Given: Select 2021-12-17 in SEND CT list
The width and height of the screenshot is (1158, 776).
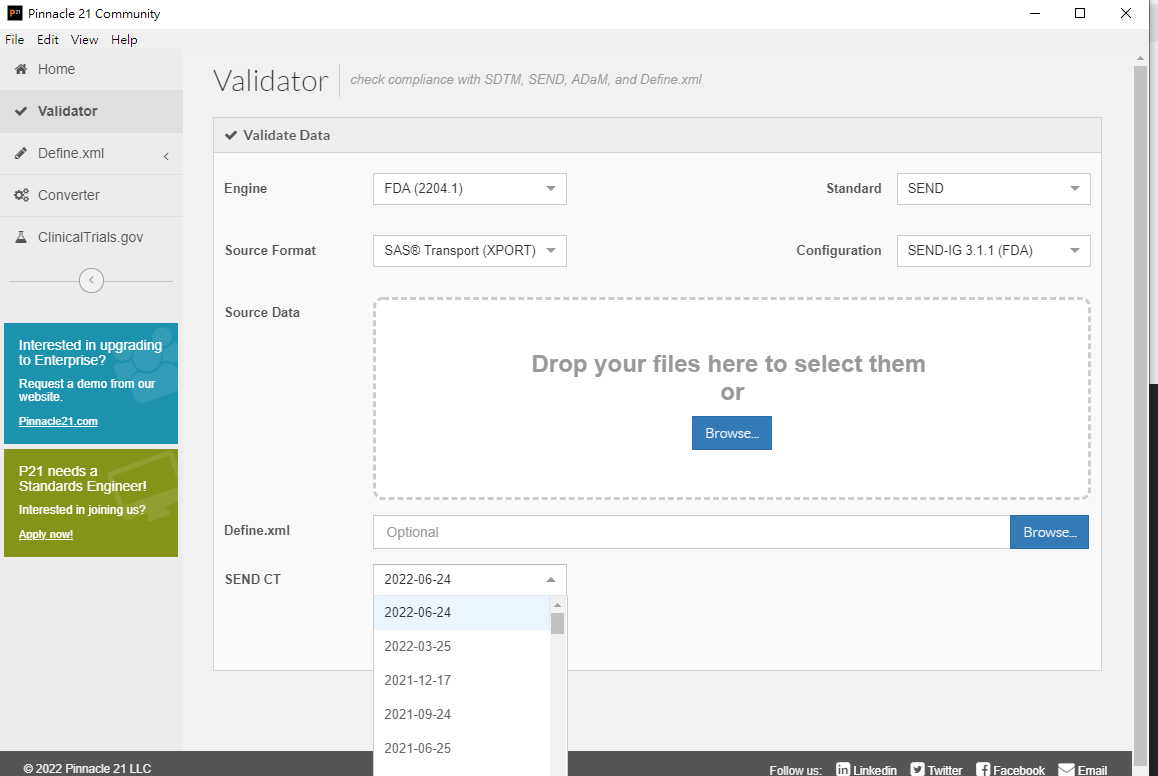Looking at the screenshot, I should (462, 681).
